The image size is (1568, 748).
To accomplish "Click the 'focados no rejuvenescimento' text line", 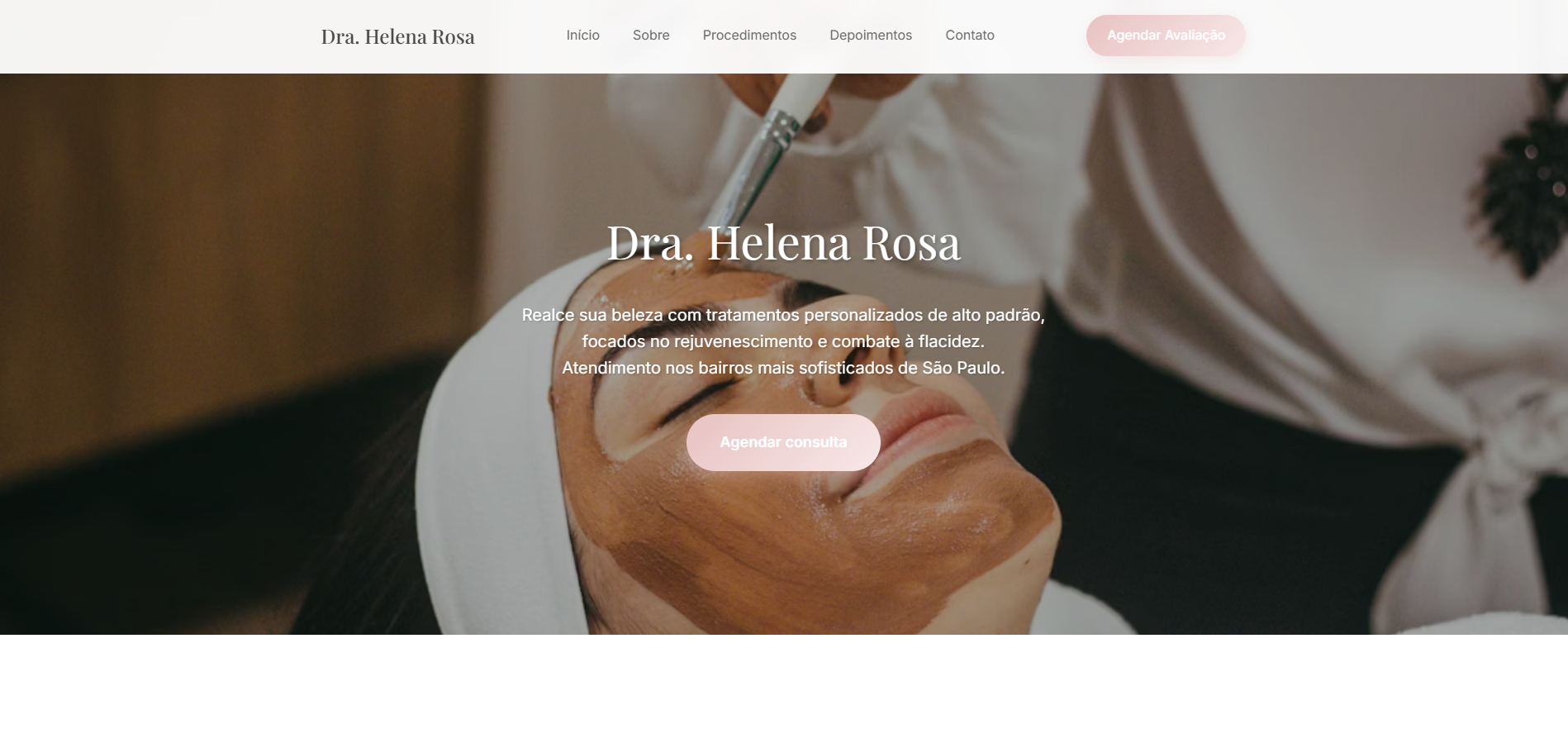I will click(x=783, y=341).
